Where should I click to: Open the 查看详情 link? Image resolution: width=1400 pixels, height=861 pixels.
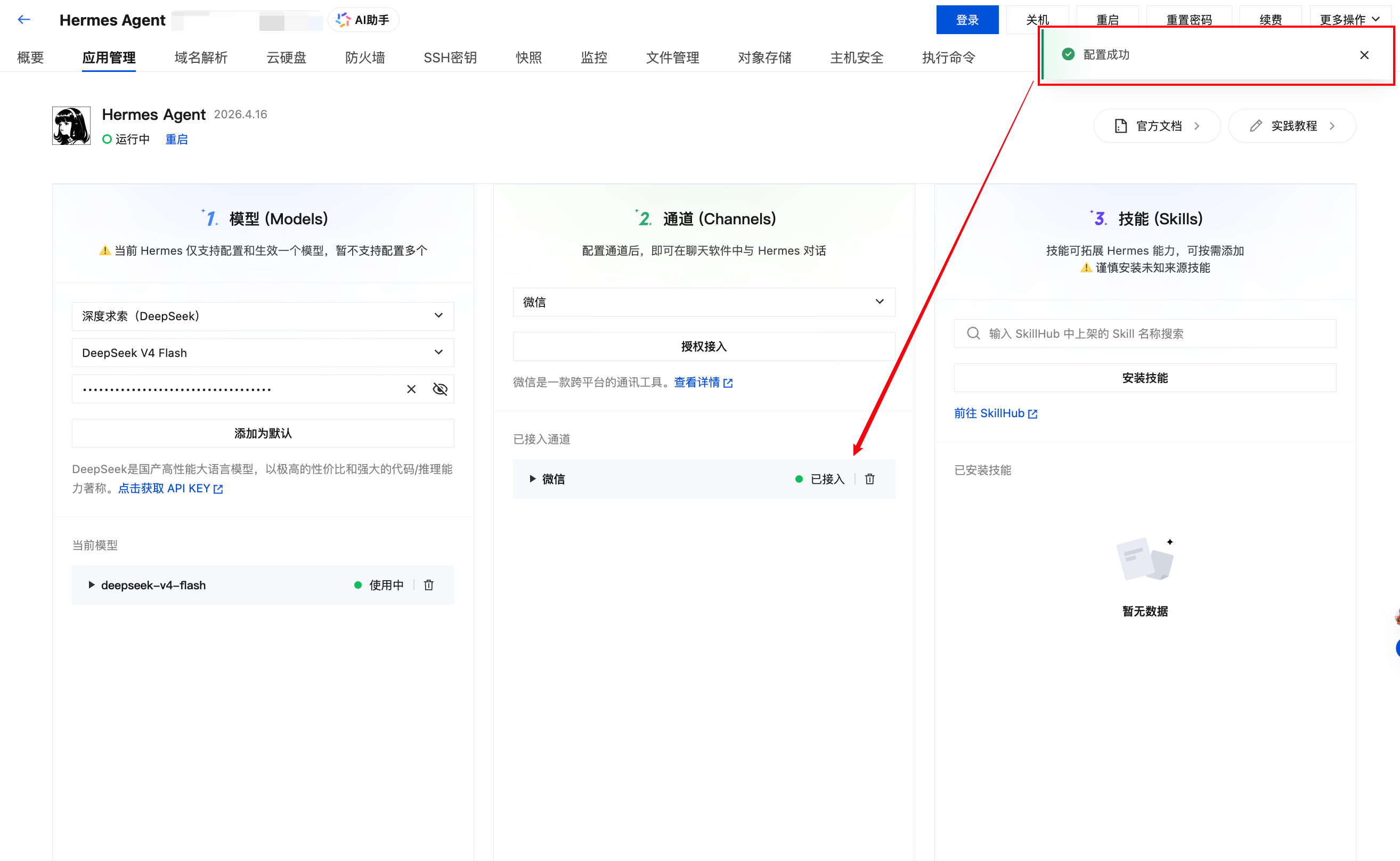pyautogui.click(x=703, y=382)
